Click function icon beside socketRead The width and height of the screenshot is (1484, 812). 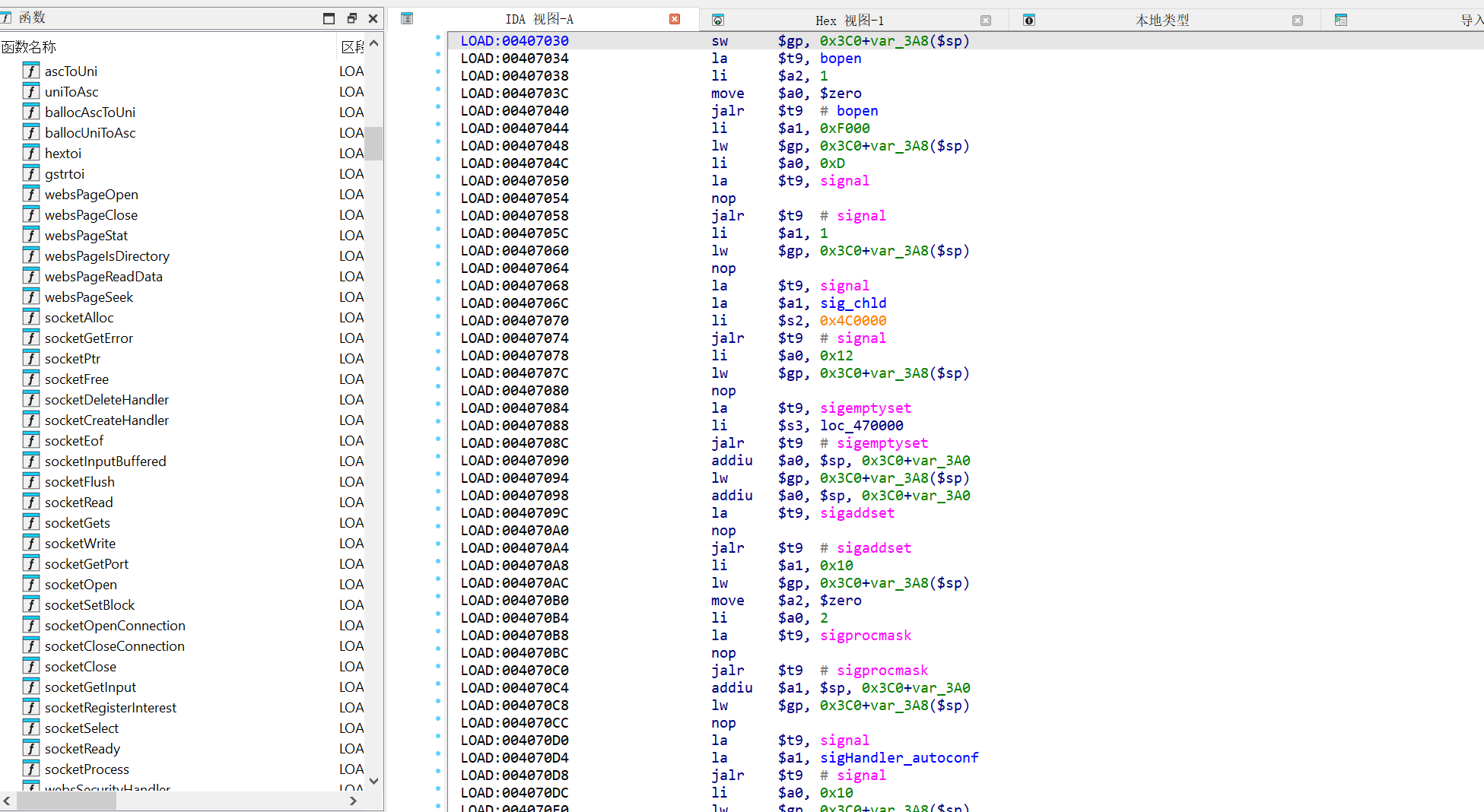[x=31, y=502]
